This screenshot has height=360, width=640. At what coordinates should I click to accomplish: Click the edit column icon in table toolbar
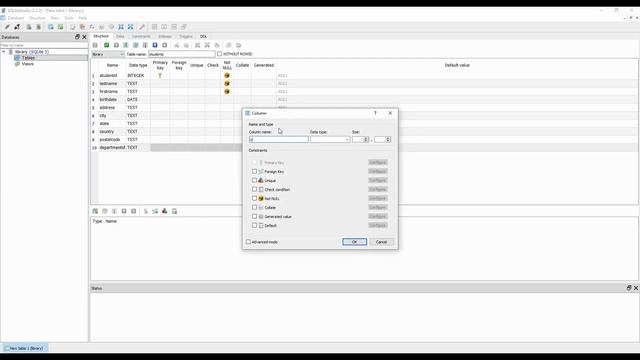coord(136,45)
